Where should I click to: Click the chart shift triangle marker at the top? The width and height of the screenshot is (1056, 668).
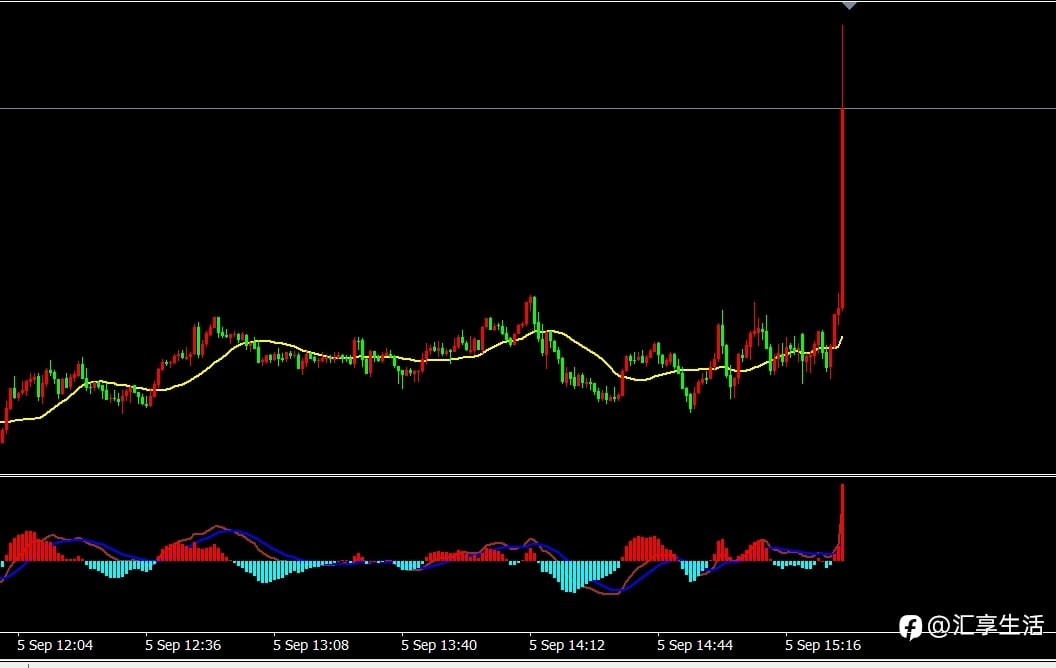click(849, 5)
